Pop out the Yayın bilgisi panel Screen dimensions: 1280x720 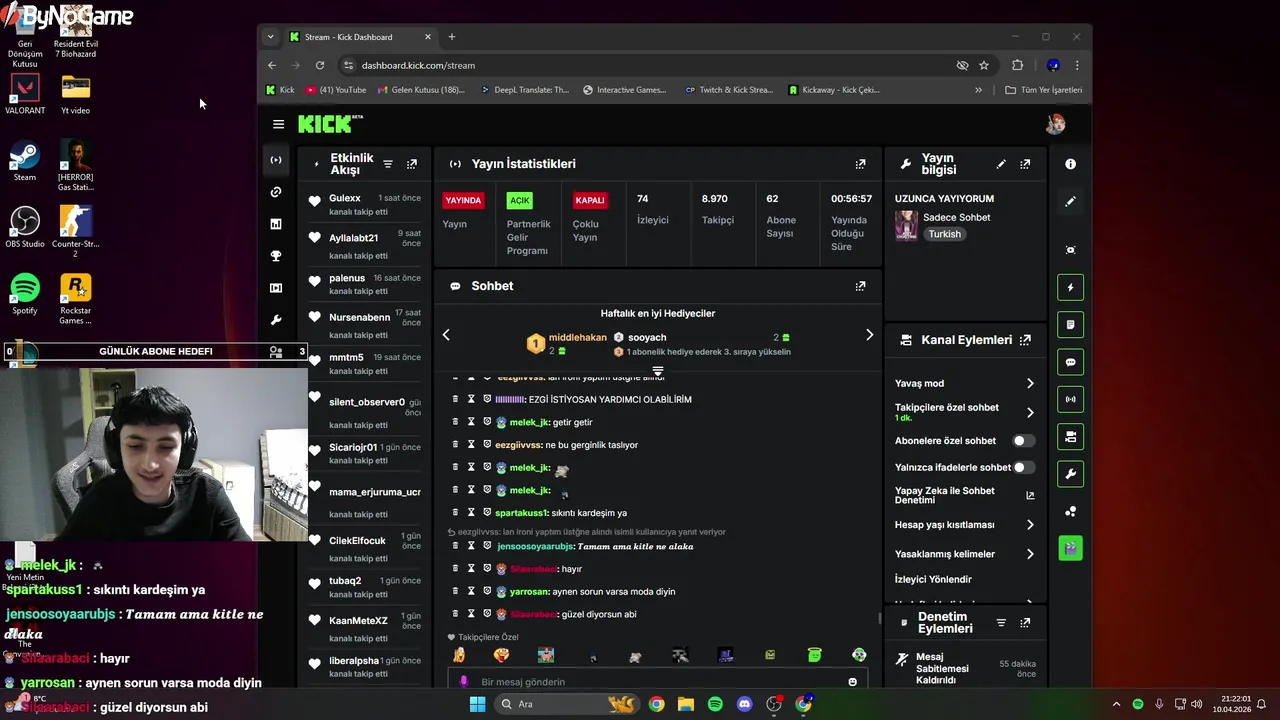(1025, 164)
